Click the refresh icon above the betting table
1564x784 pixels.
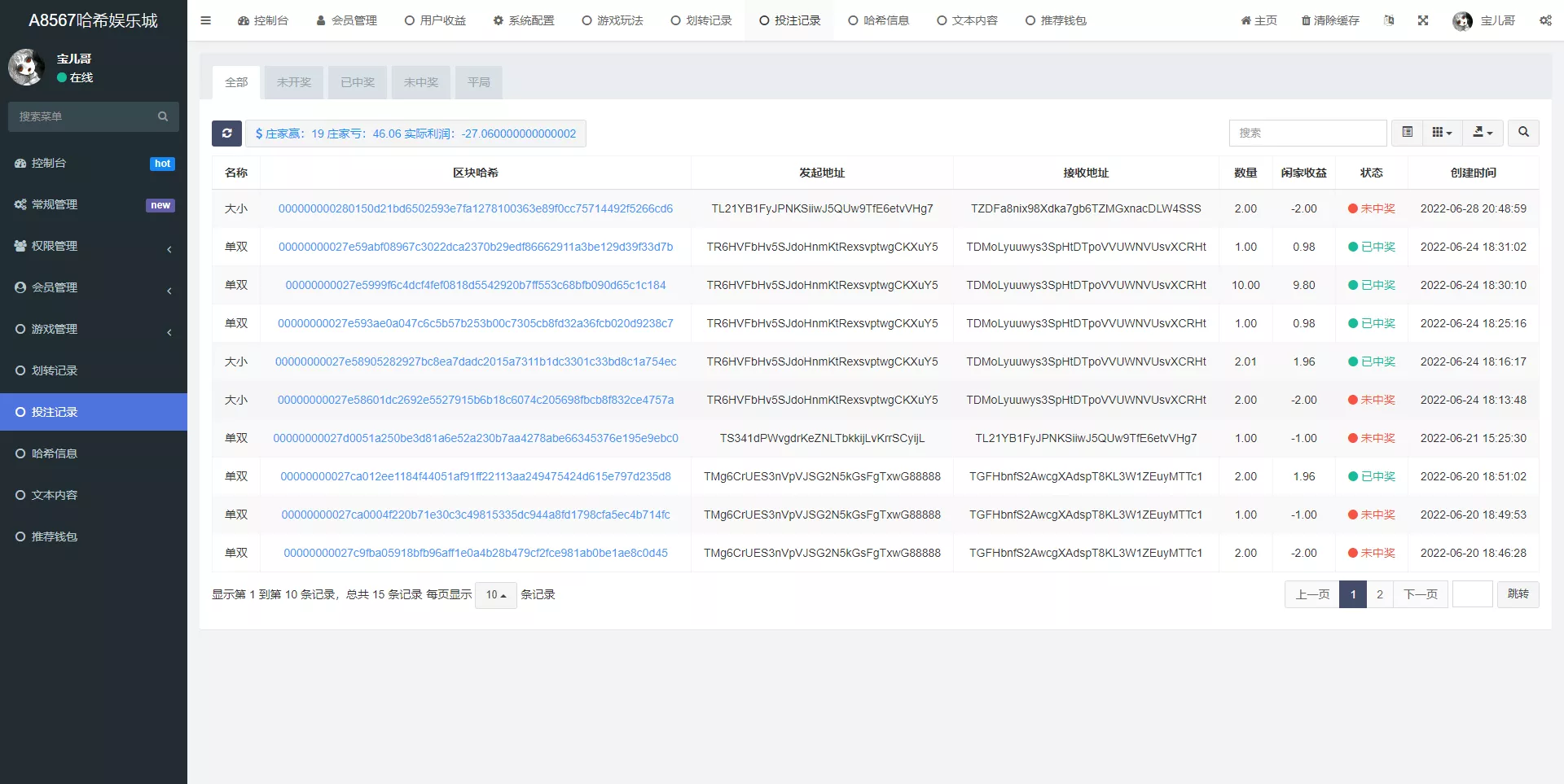click(227, 133)
